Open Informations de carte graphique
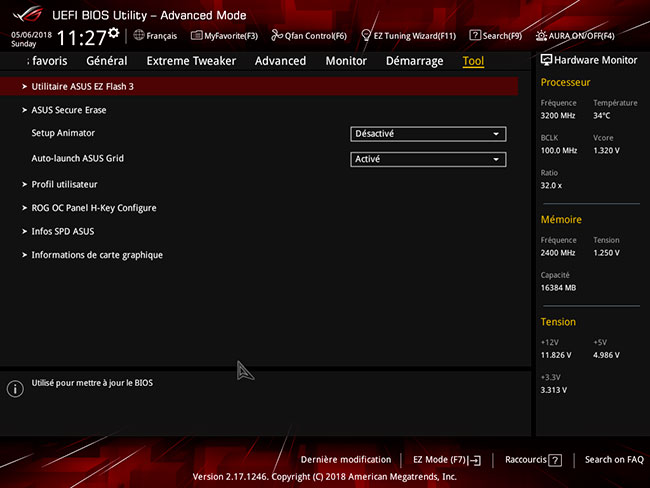This screenshot has width=650, height=488. [x=96, y=255]
